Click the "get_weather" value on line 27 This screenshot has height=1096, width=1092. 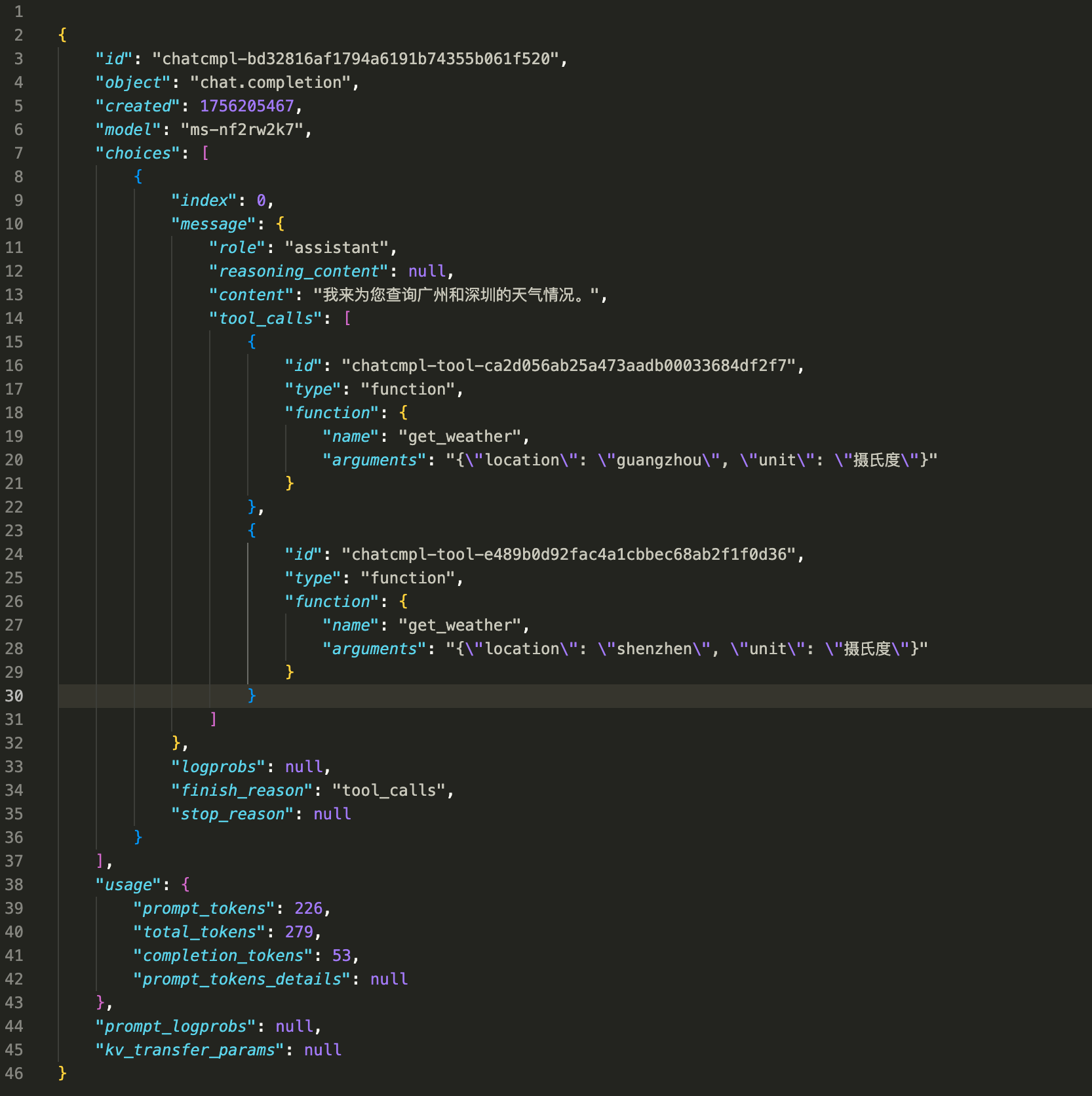tap(459, 625)
